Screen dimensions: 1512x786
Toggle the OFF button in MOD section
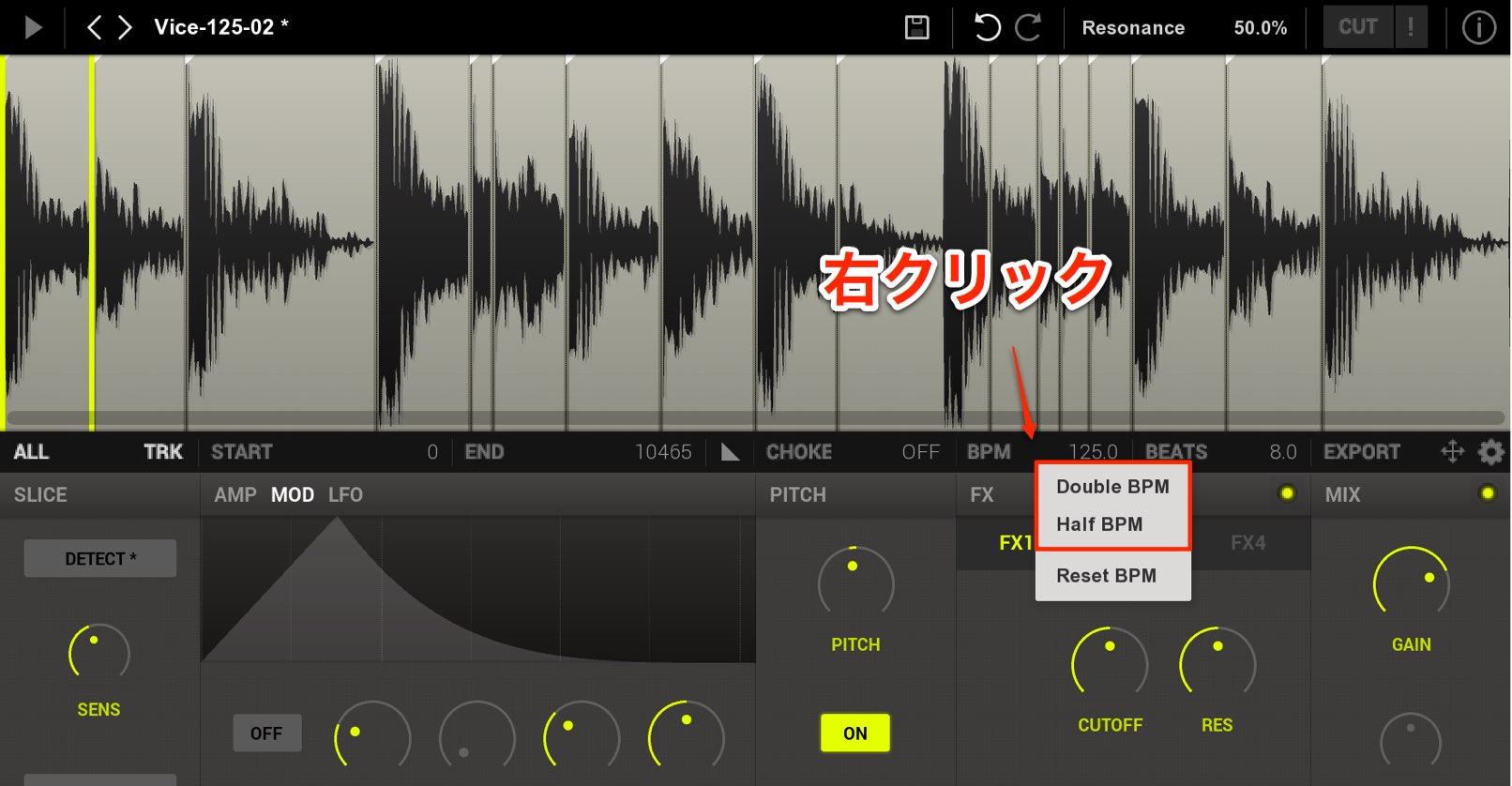[x=266, y=733]
